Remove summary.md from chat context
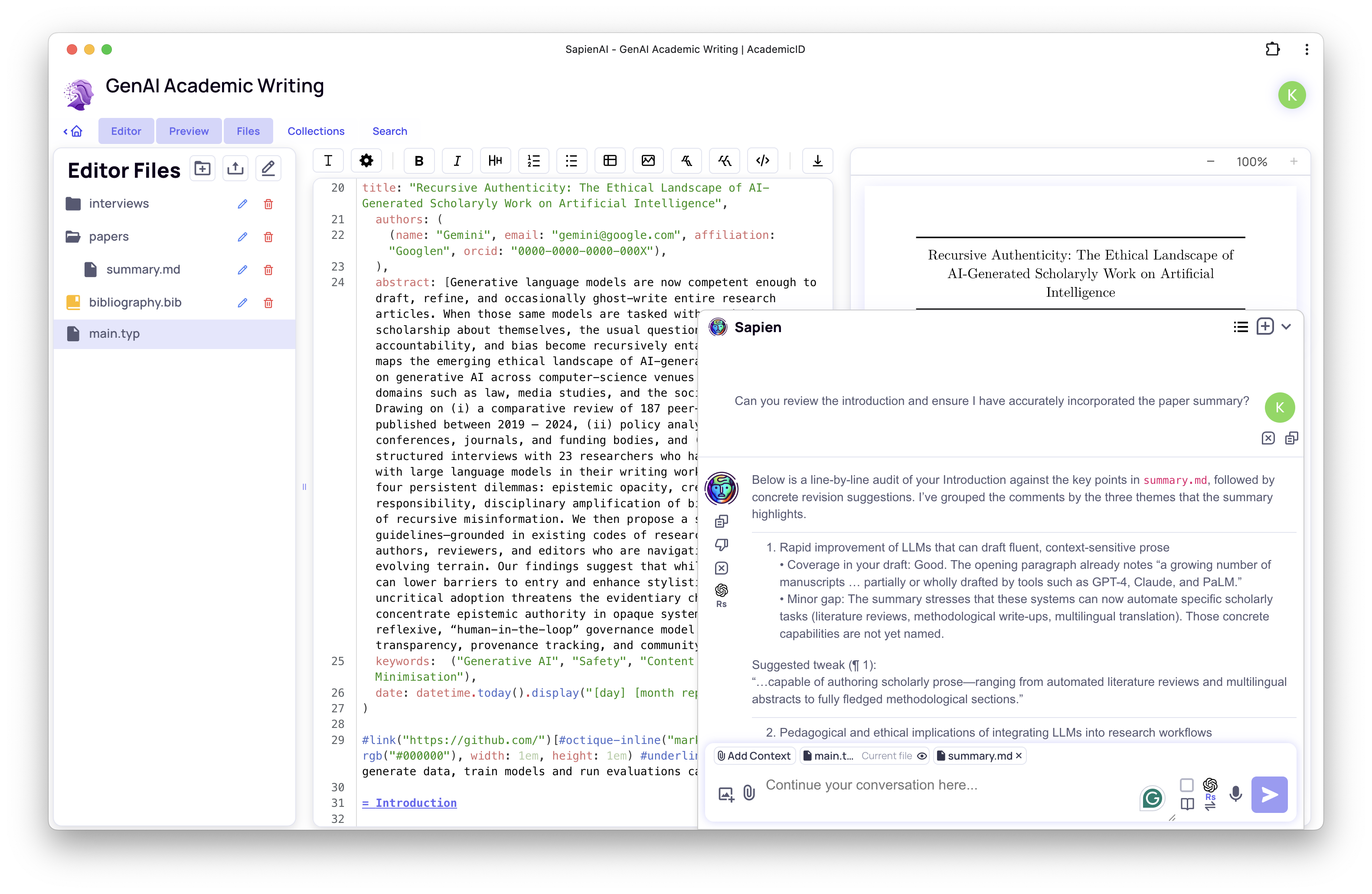 pyautogui.click(x=1019, y=756)
